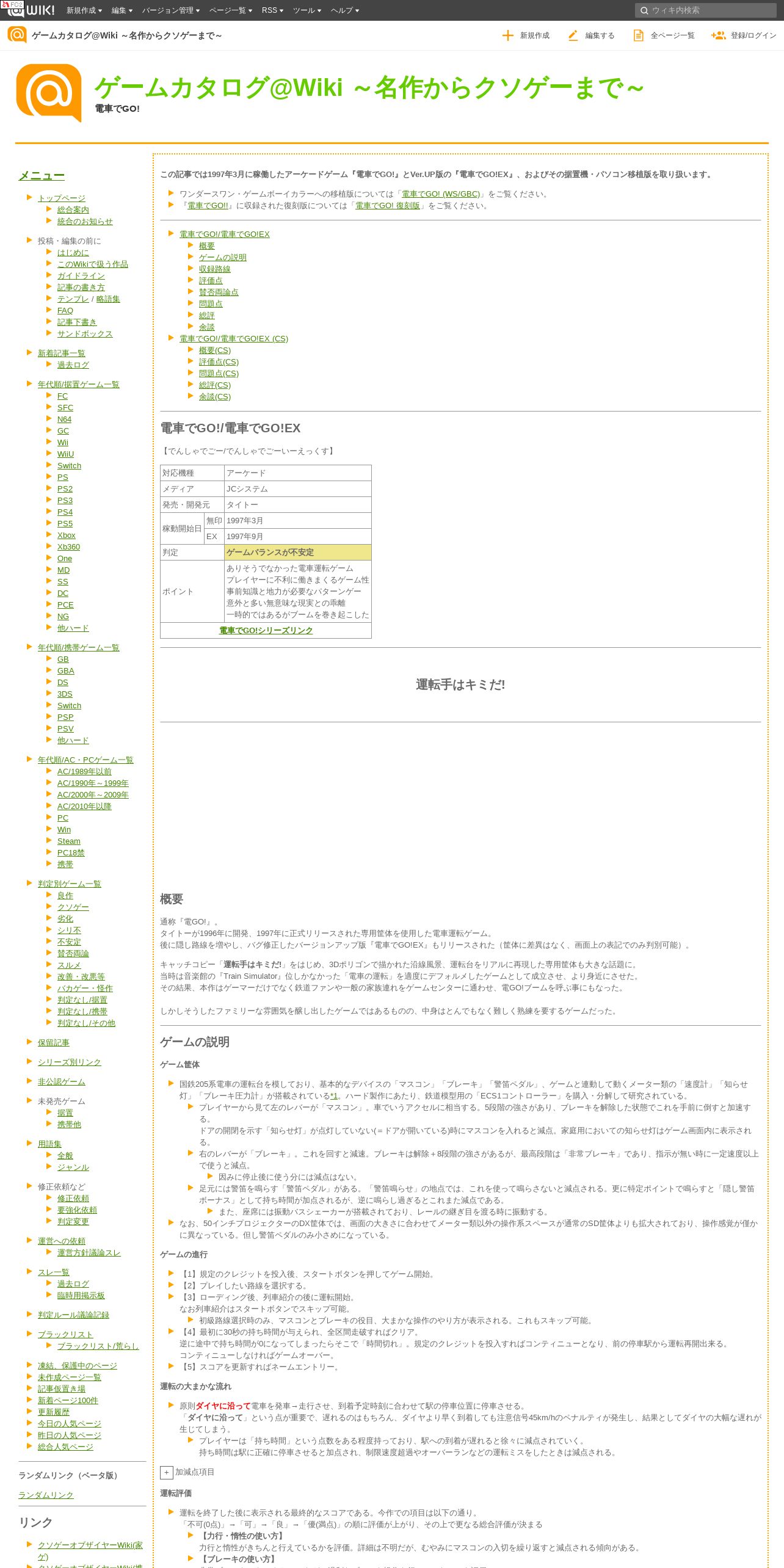
Task: Open the Xb360 game list link
Action: click(x=68, y=547)
